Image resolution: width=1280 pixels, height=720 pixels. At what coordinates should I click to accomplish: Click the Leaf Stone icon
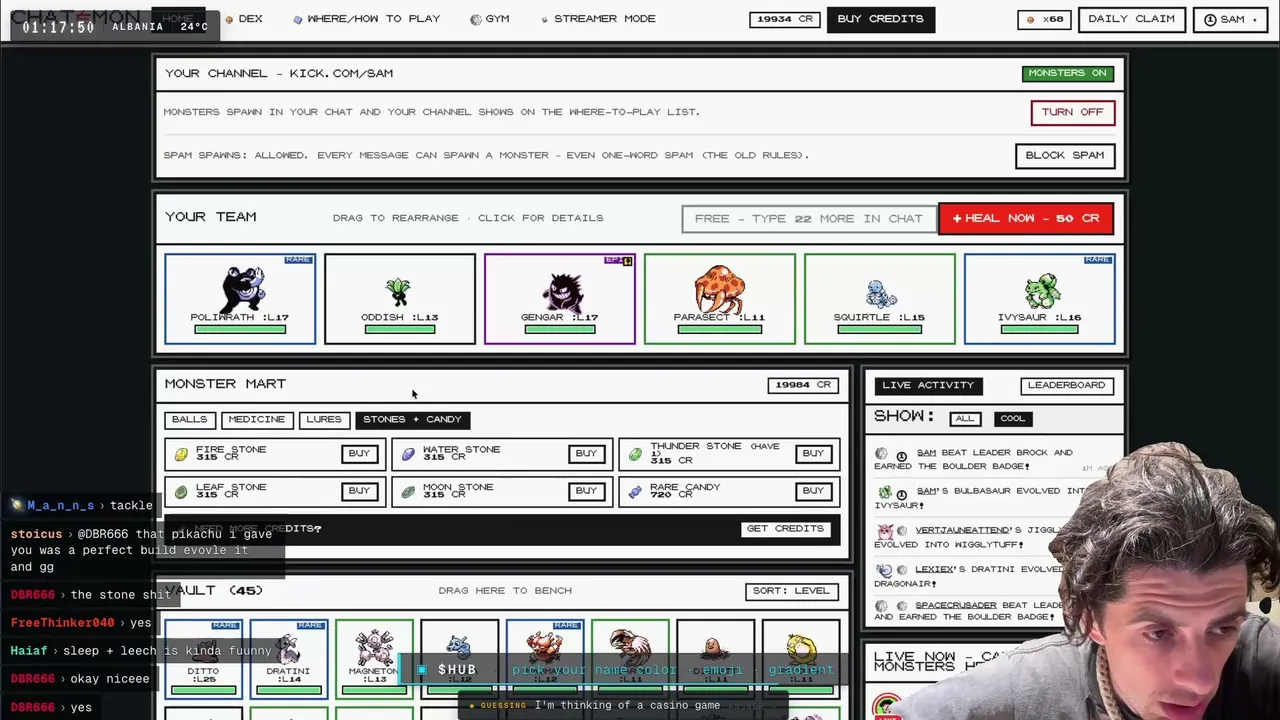point(181,491)
